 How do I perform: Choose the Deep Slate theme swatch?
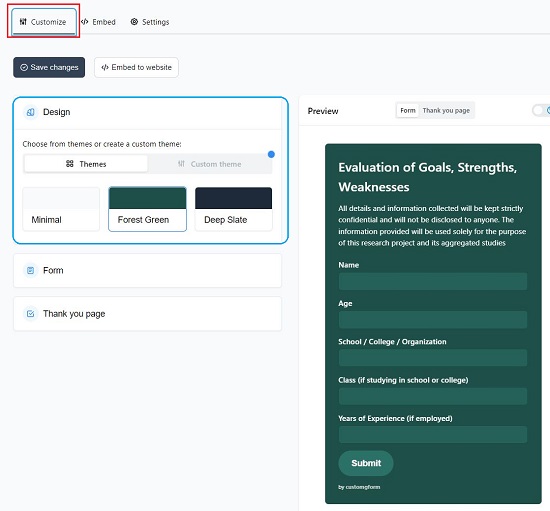(234, 209)
